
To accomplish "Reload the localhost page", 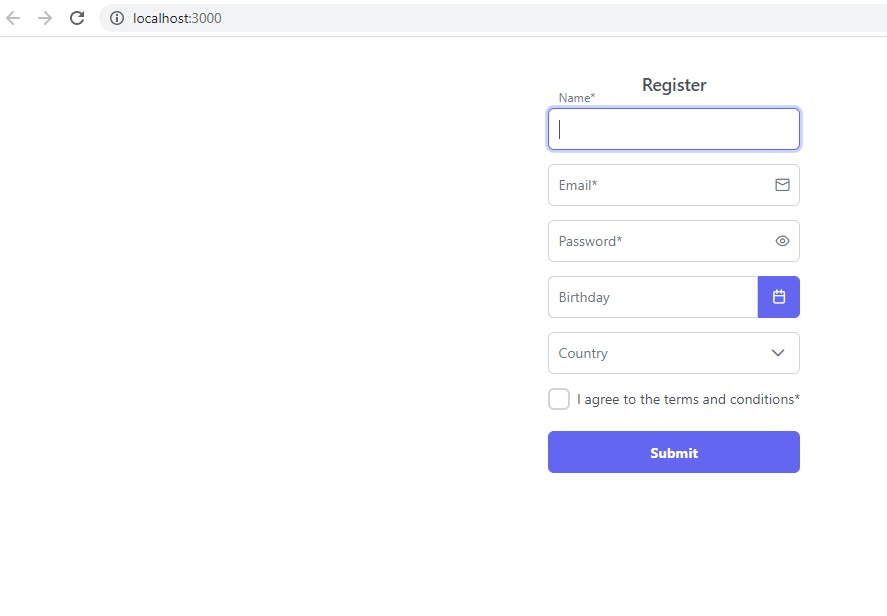I will [77, 18].
